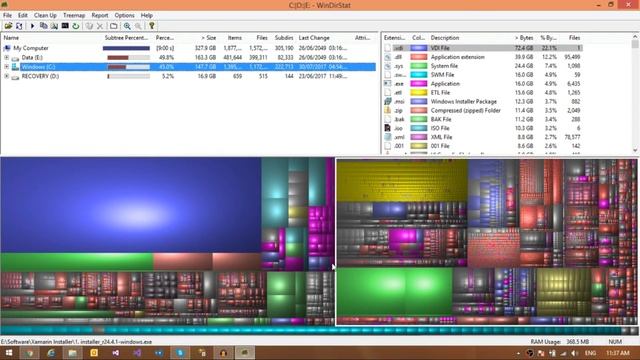Open File Explorer from the taskbar
Screen dimensions: 640x360
[x=73, y=353]
